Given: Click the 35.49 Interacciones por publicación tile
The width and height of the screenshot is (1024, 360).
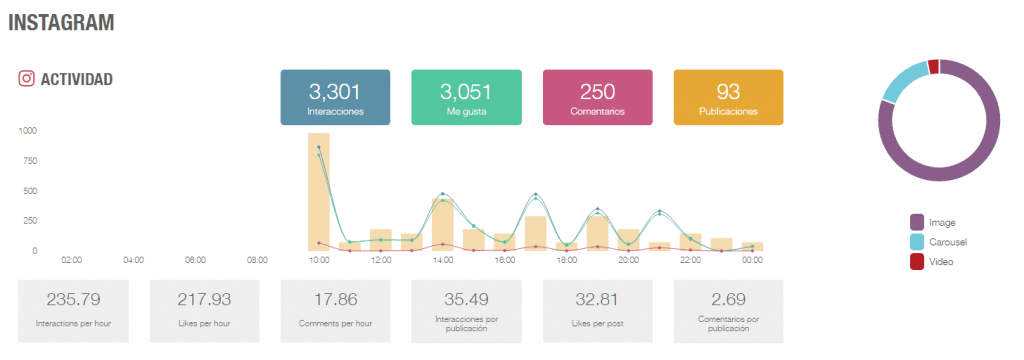Looking at the screenshot, I should [x=466, y=311].
